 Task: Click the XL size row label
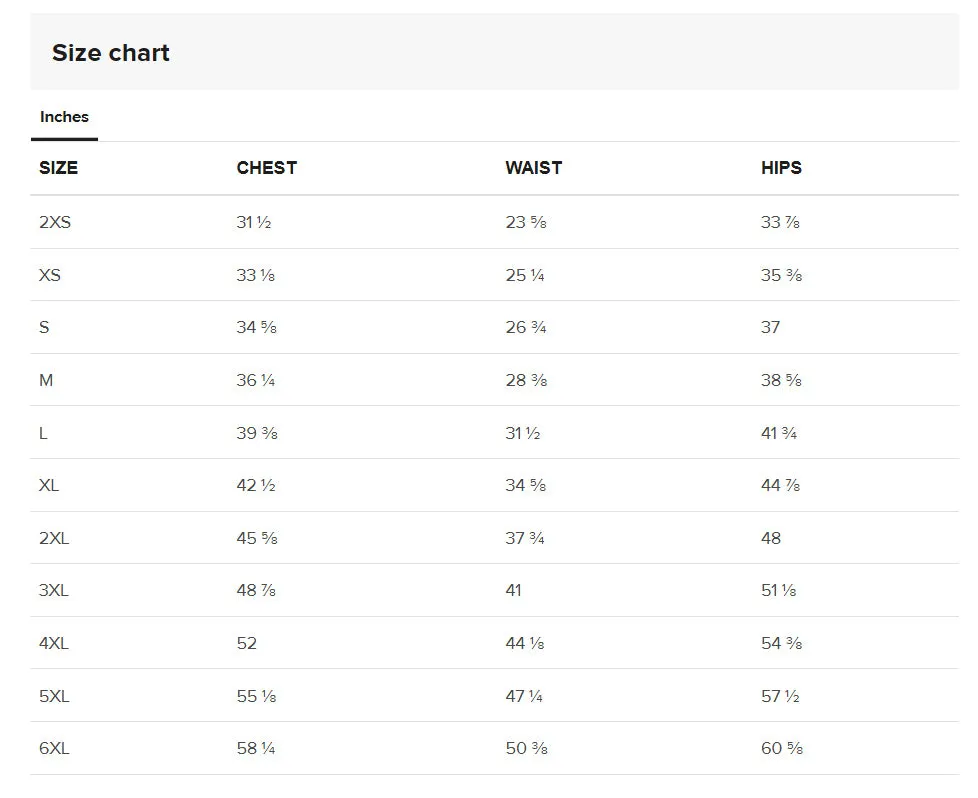[x=49, y=485]
